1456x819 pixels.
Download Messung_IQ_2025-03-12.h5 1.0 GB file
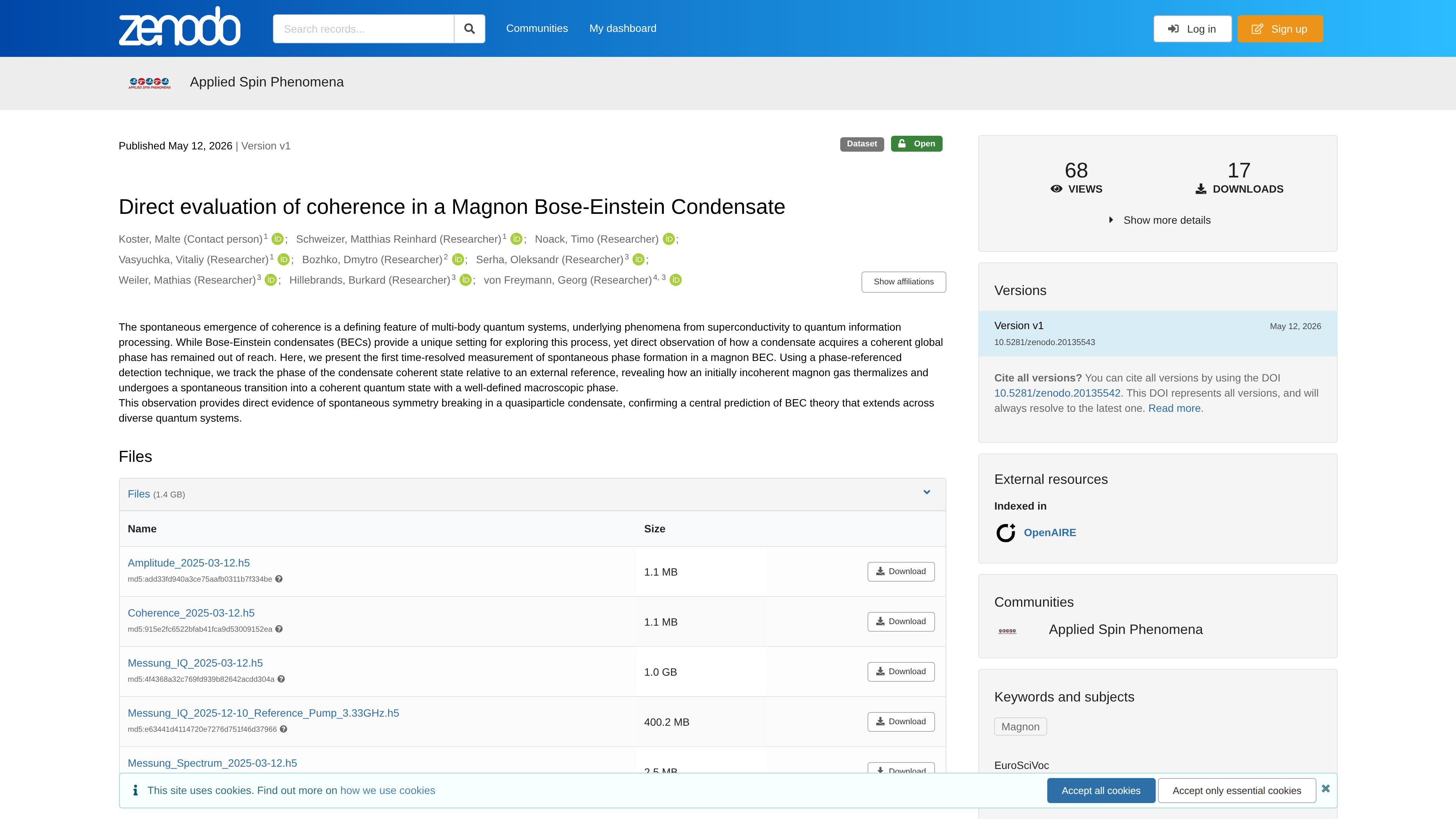pos(901,672)
